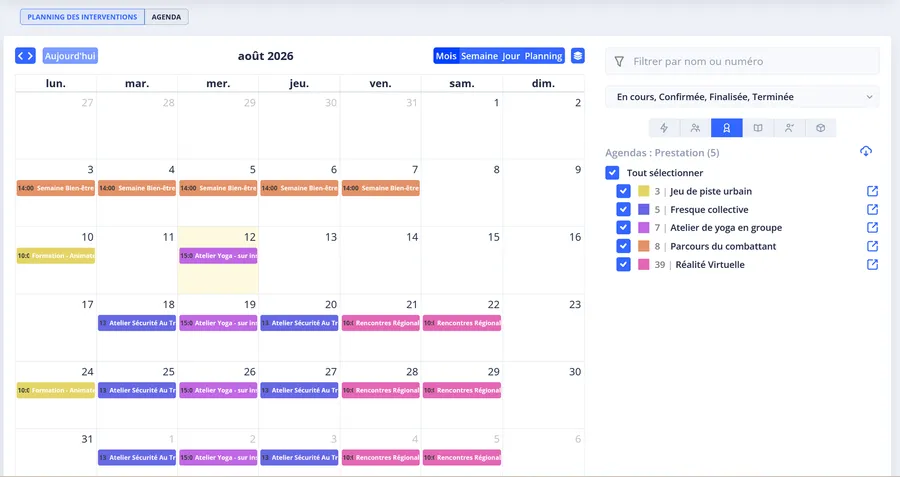Click the day number 15 in the calendar
The image size is (900, 477).
[494, 237]
